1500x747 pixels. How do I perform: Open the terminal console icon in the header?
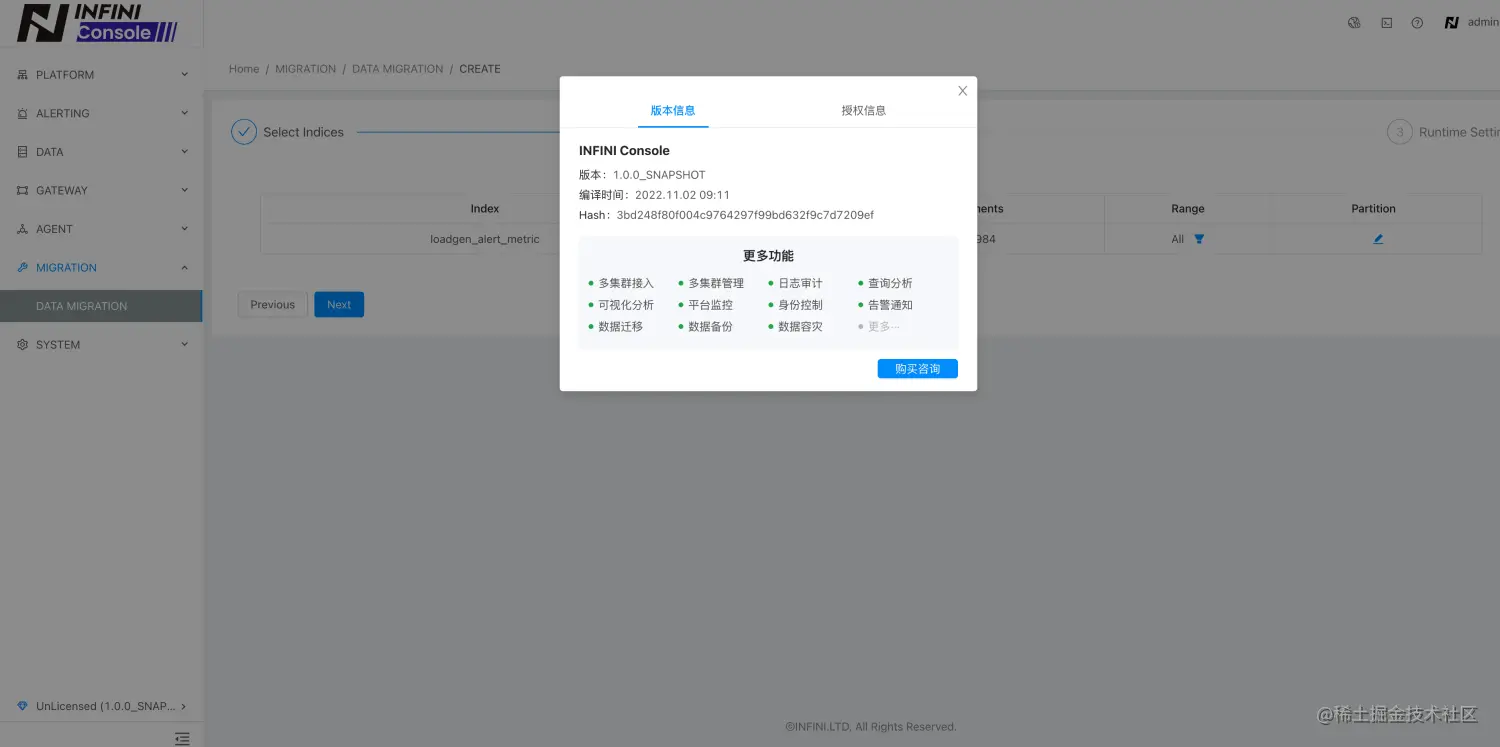pos(1386,21)
